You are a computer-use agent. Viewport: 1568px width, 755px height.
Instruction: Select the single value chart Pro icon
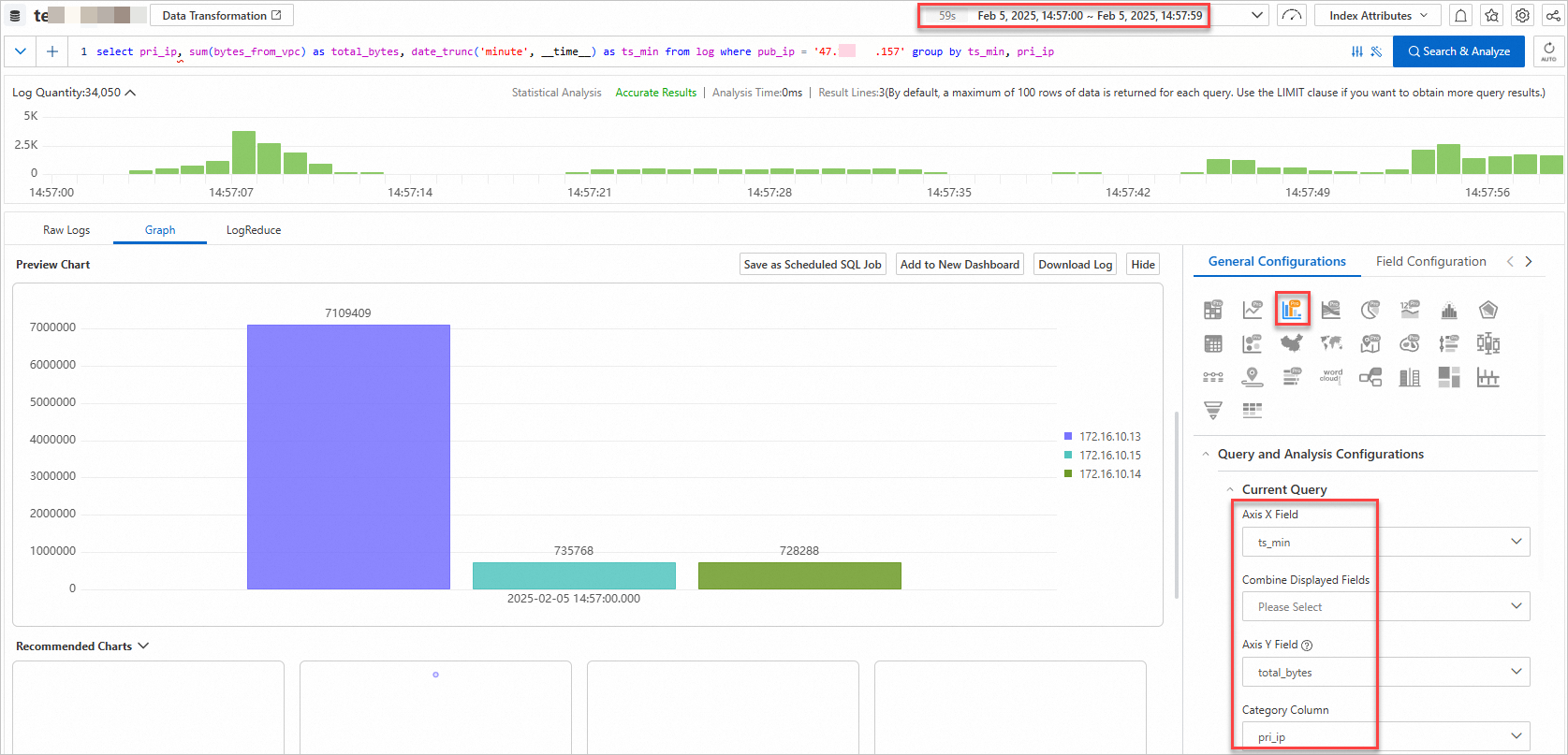[x=1410, y=310]
